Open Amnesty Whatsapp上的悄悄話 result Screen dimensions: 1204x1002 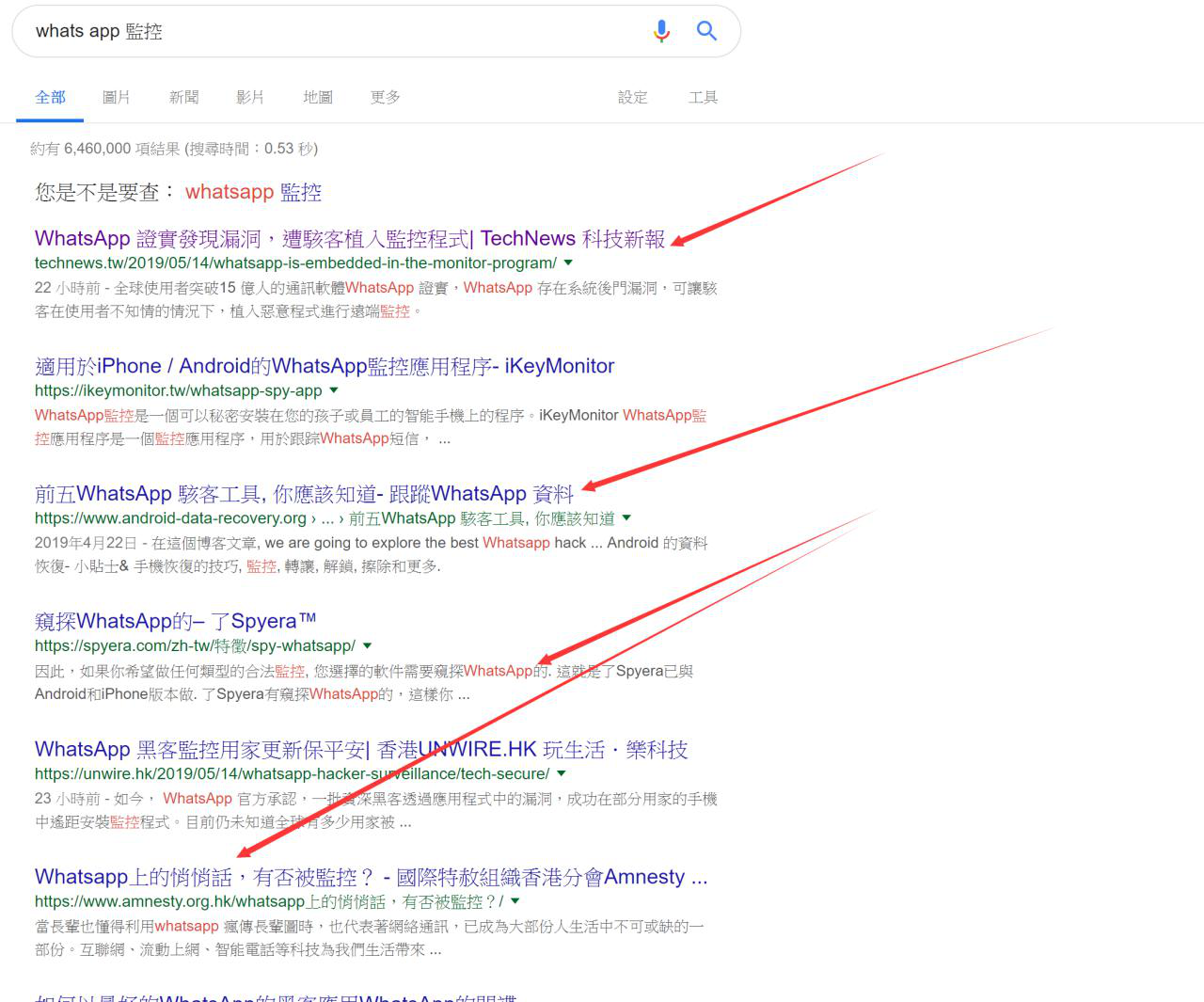372,877
